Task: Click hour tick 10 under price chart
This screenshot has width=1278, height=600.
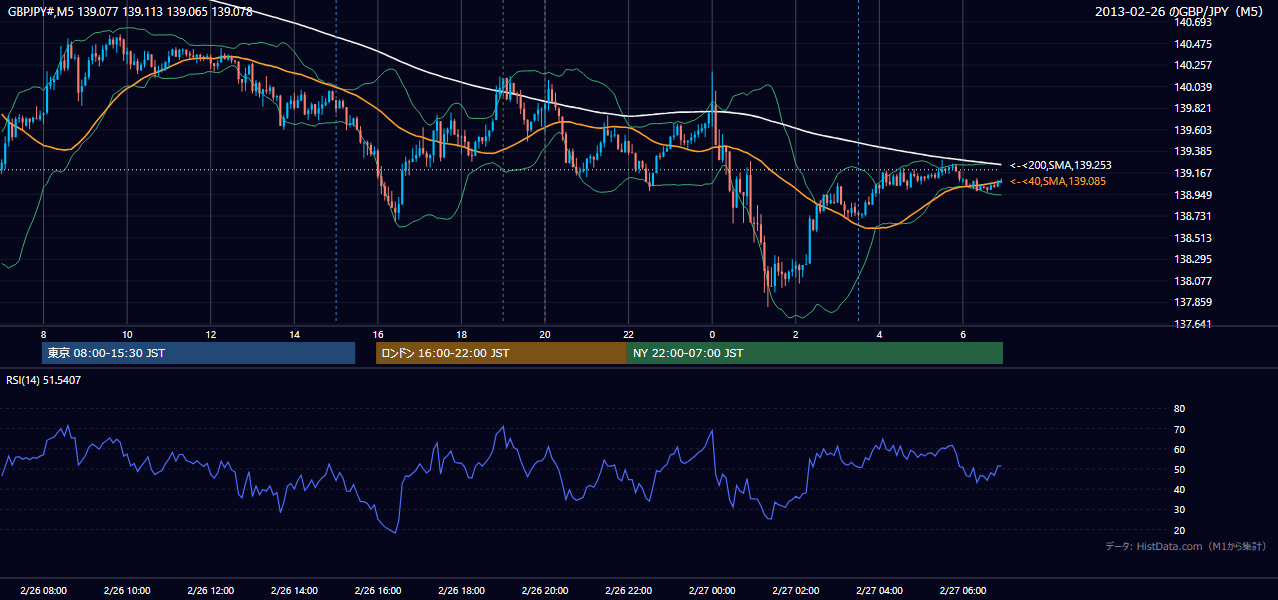Action: point(127,334)
